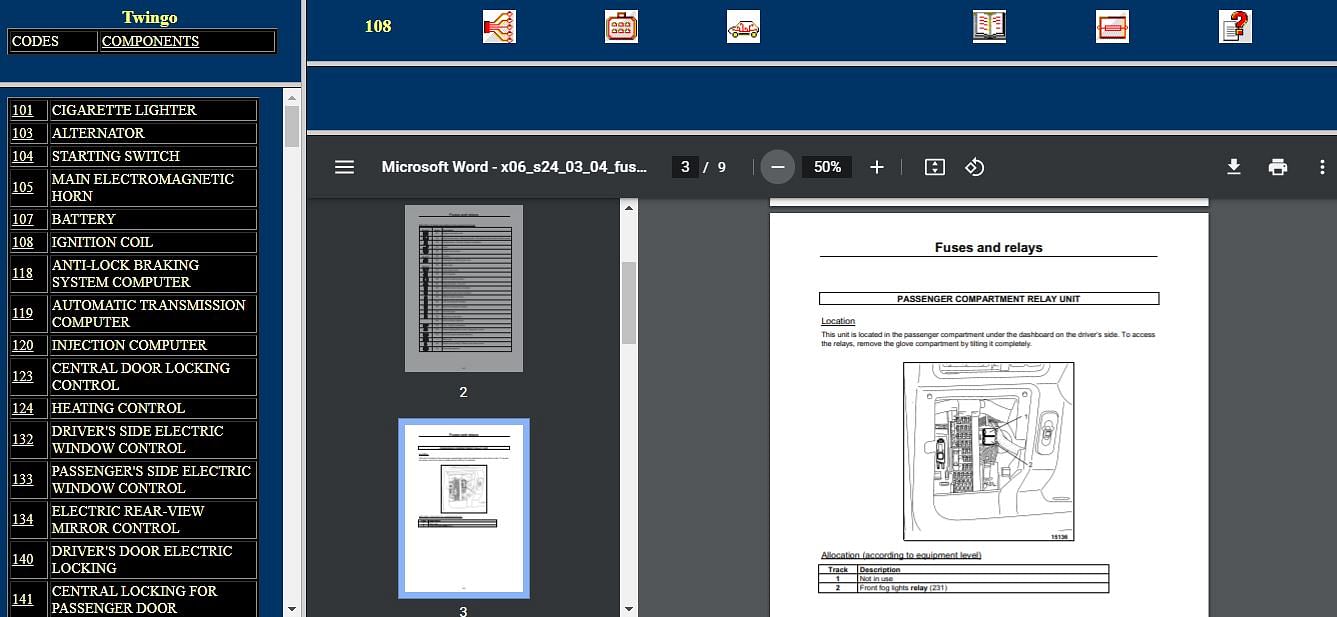
Task: Click the 50% zoom level field
Action: tap(827, 167)
